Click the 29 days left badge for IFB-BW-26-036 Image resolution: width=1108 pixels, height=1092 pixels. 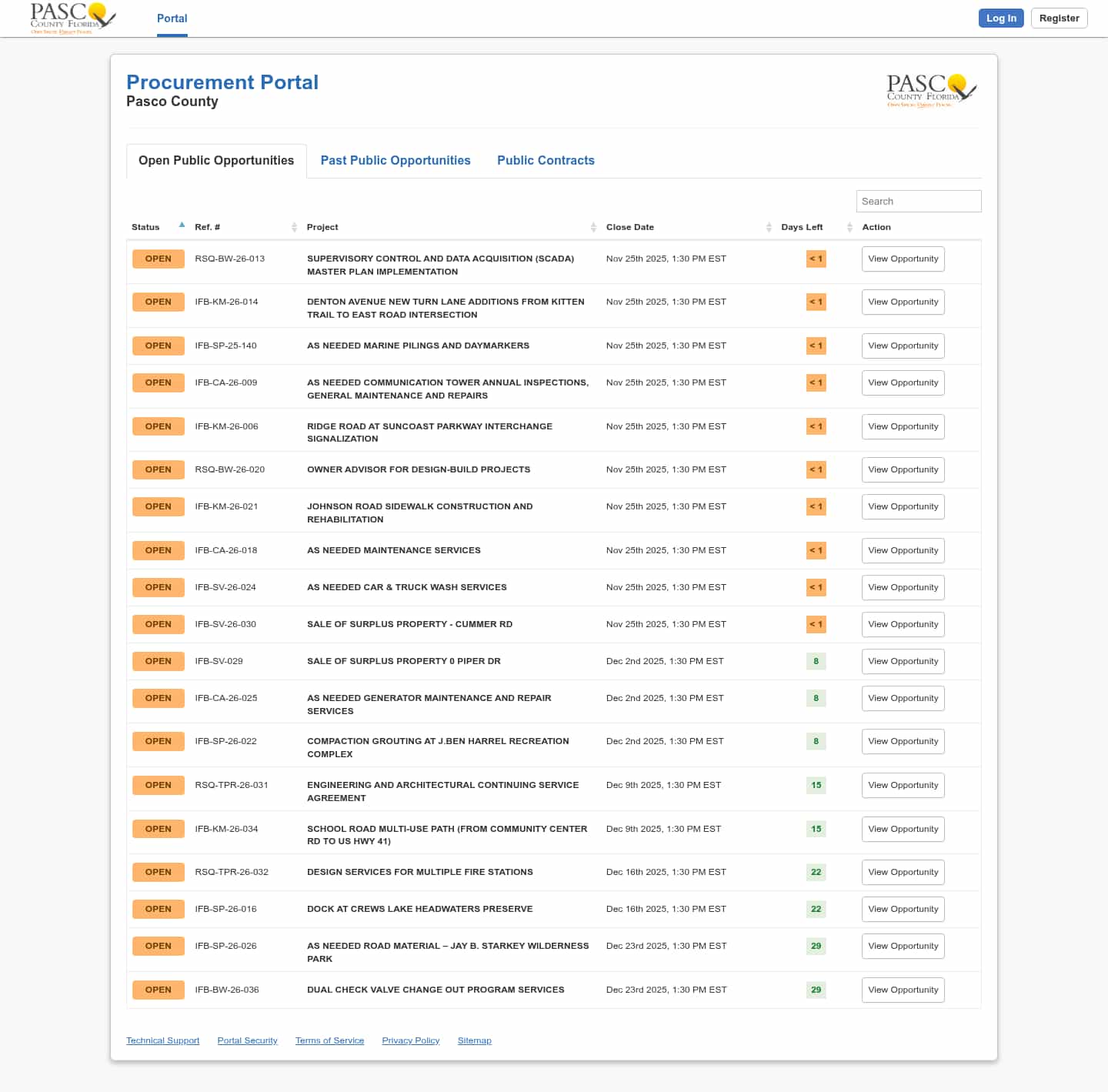pos(816,990)
